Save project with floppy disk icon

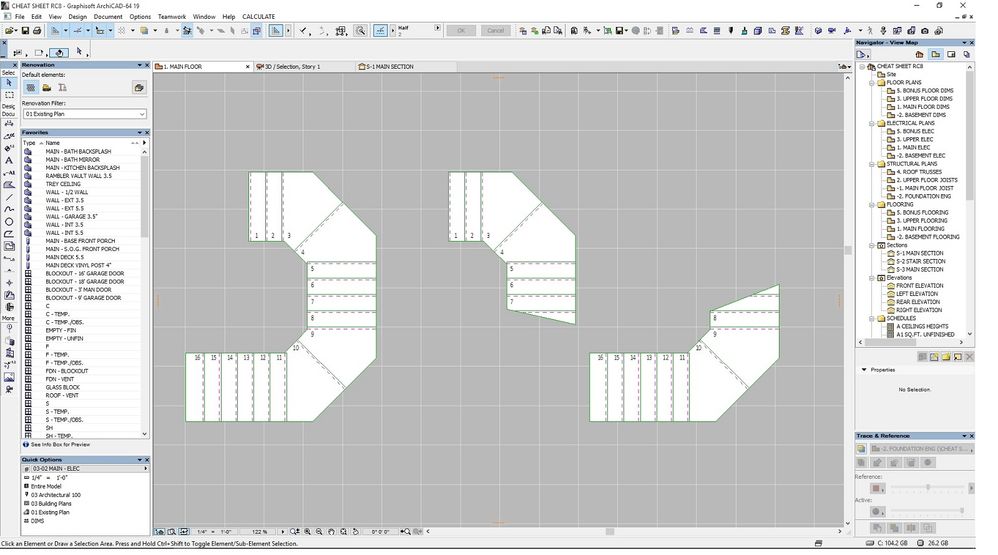tap(25, 31)
